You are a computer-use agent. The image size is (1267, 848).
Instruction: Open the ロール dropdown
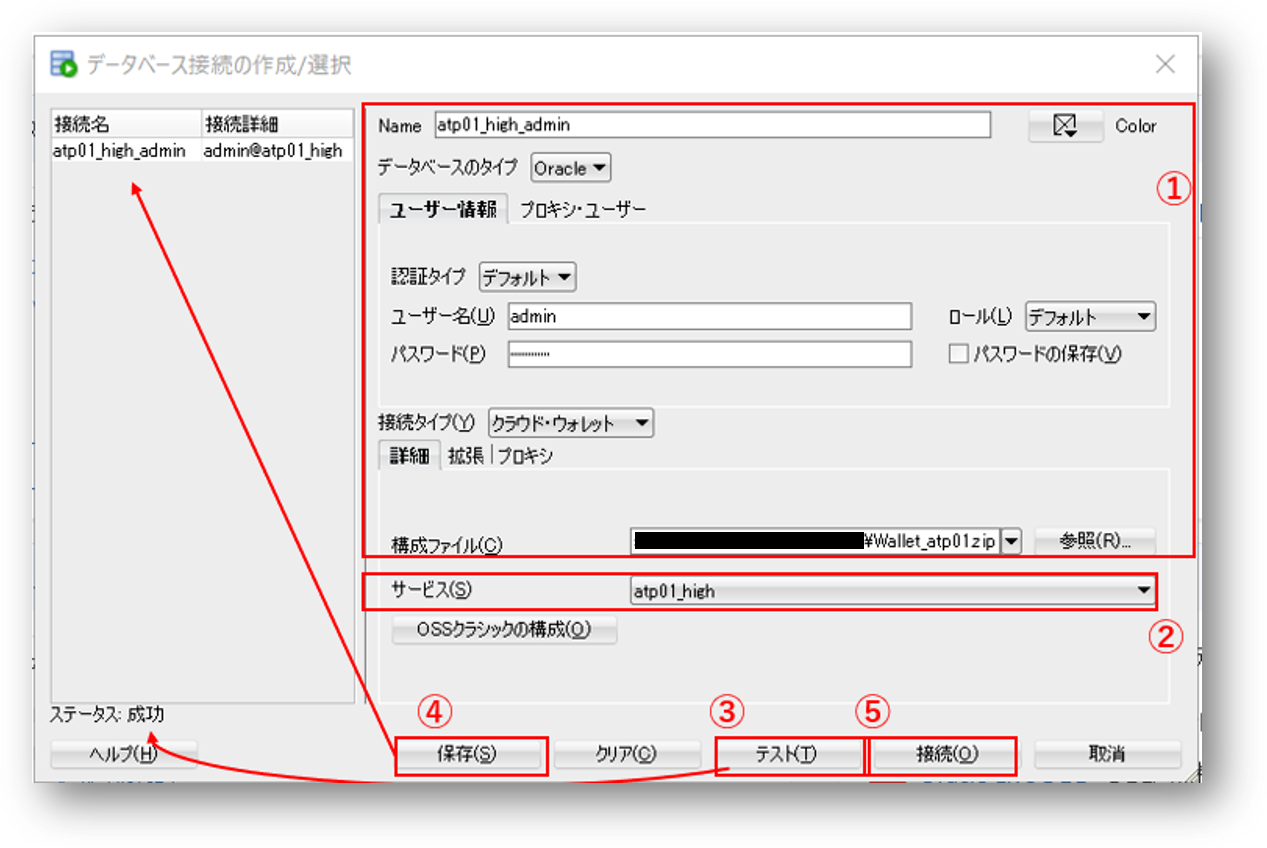click(1090, 316)
